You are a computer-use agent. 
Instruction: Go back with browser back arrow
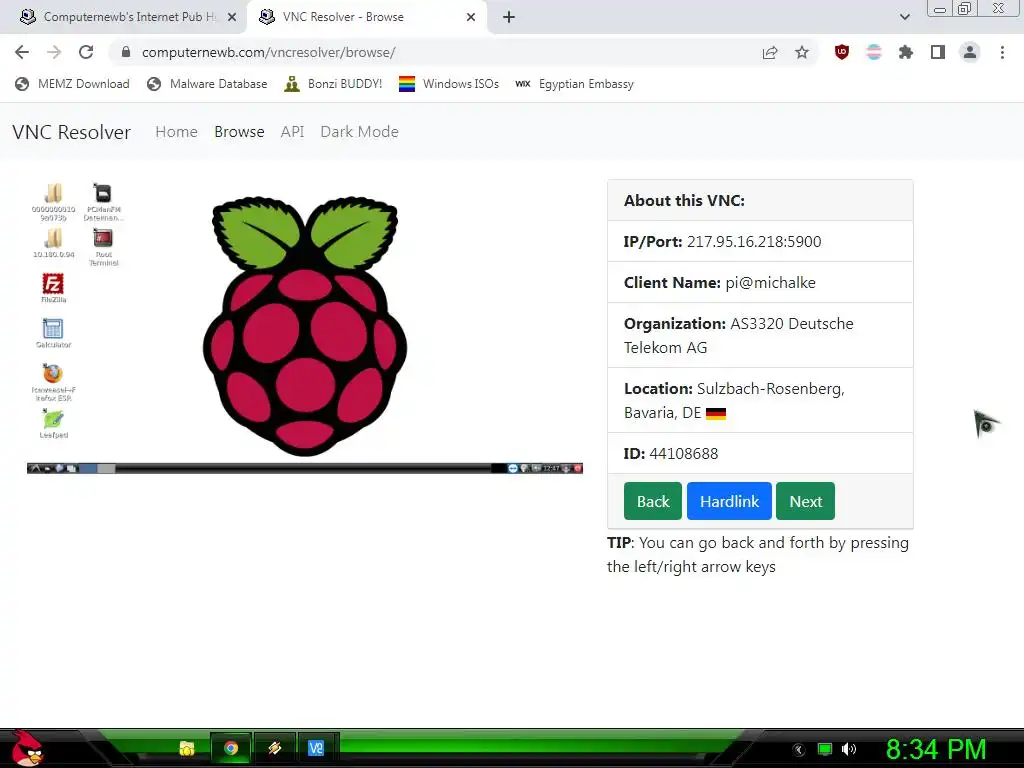(22, 52)
